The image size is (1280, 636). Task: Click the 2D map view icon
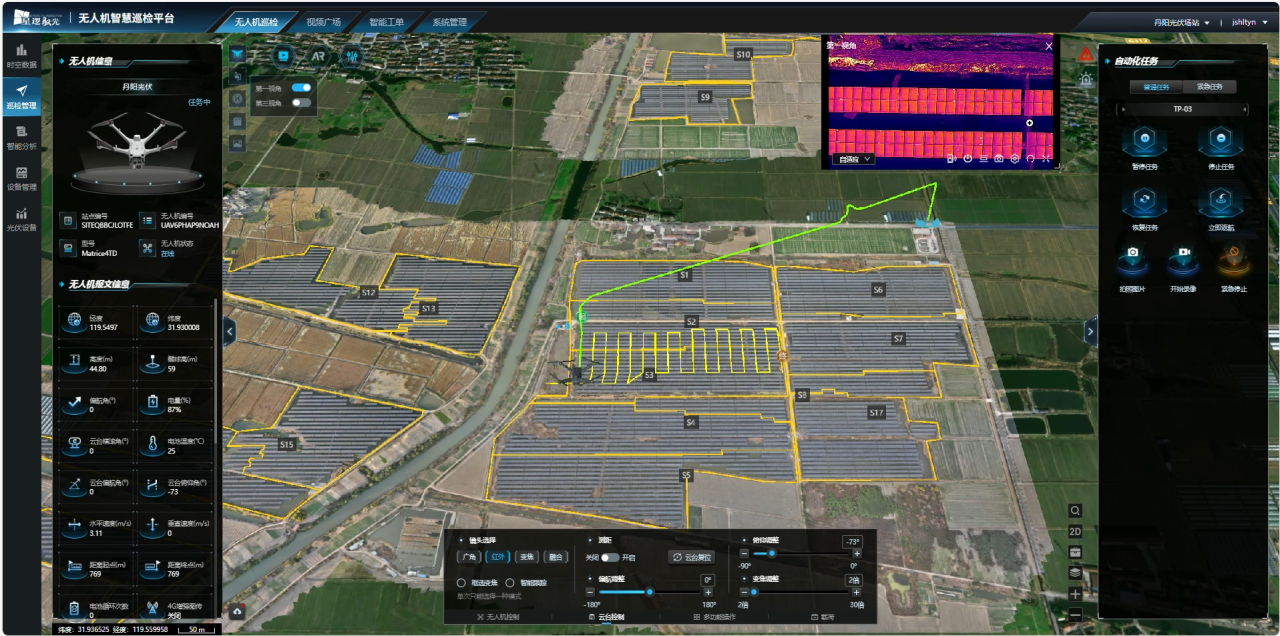coord(1075,531)
